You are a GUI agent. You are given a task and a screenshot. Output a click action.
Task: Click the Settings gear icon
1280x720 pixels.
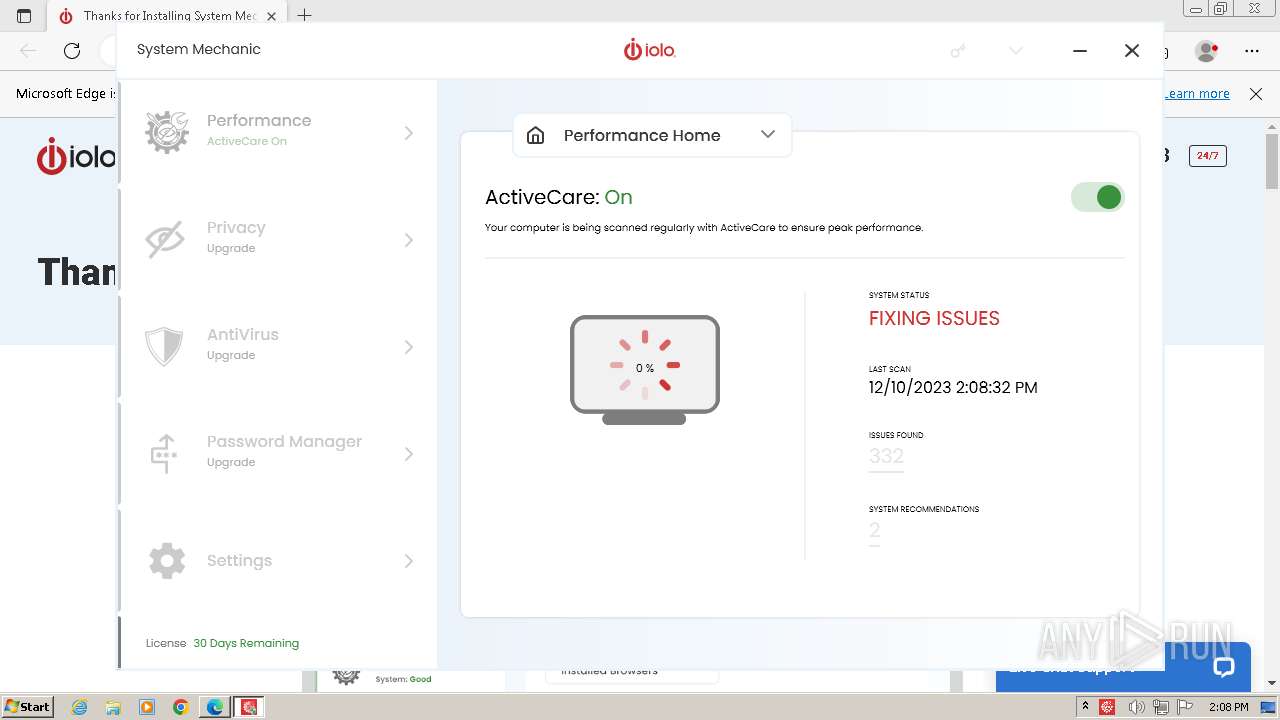tap(167, 560)
